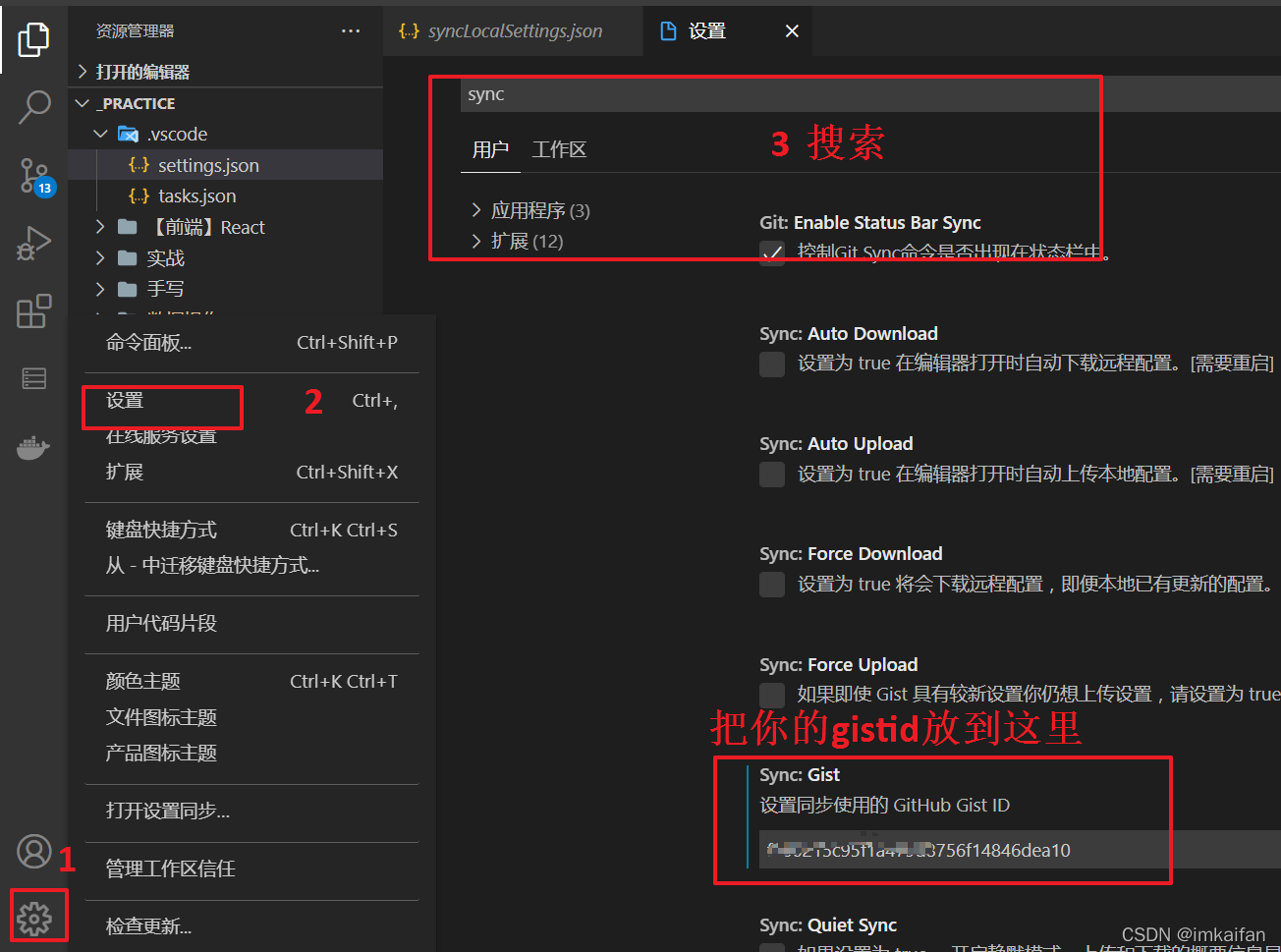The width and height of the screenshot is (1281, 952).
Task: Click the Accounts icon in activity bar
Action: 33,852
